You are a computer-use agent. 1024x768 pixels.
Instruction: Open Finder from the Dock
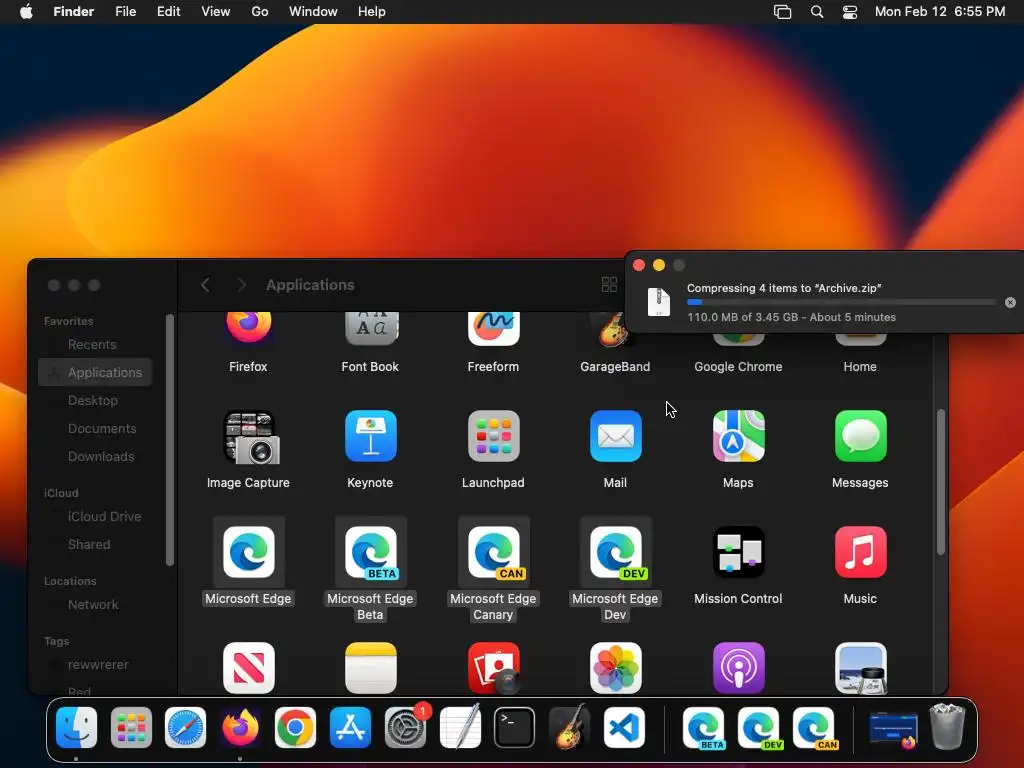click(76, 728)
